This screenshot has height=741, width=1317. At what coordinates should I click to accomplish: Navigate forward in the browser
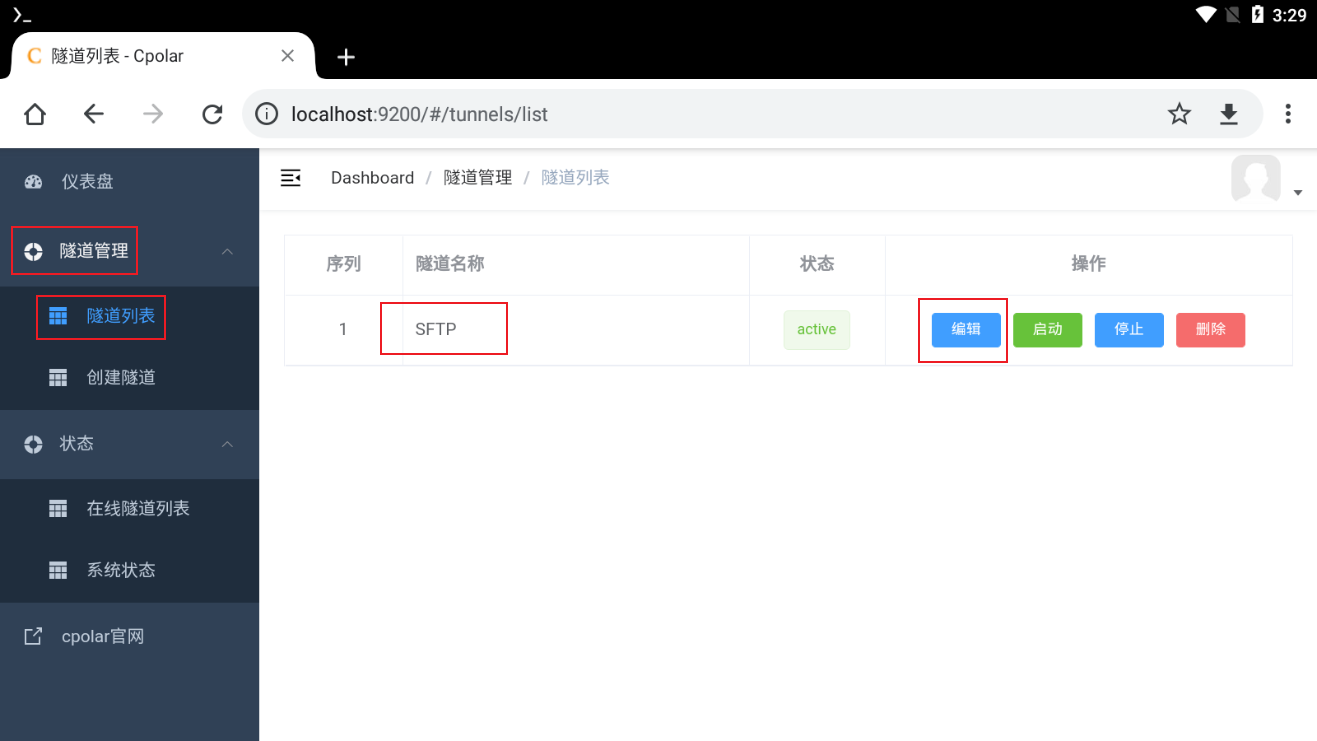153,114
